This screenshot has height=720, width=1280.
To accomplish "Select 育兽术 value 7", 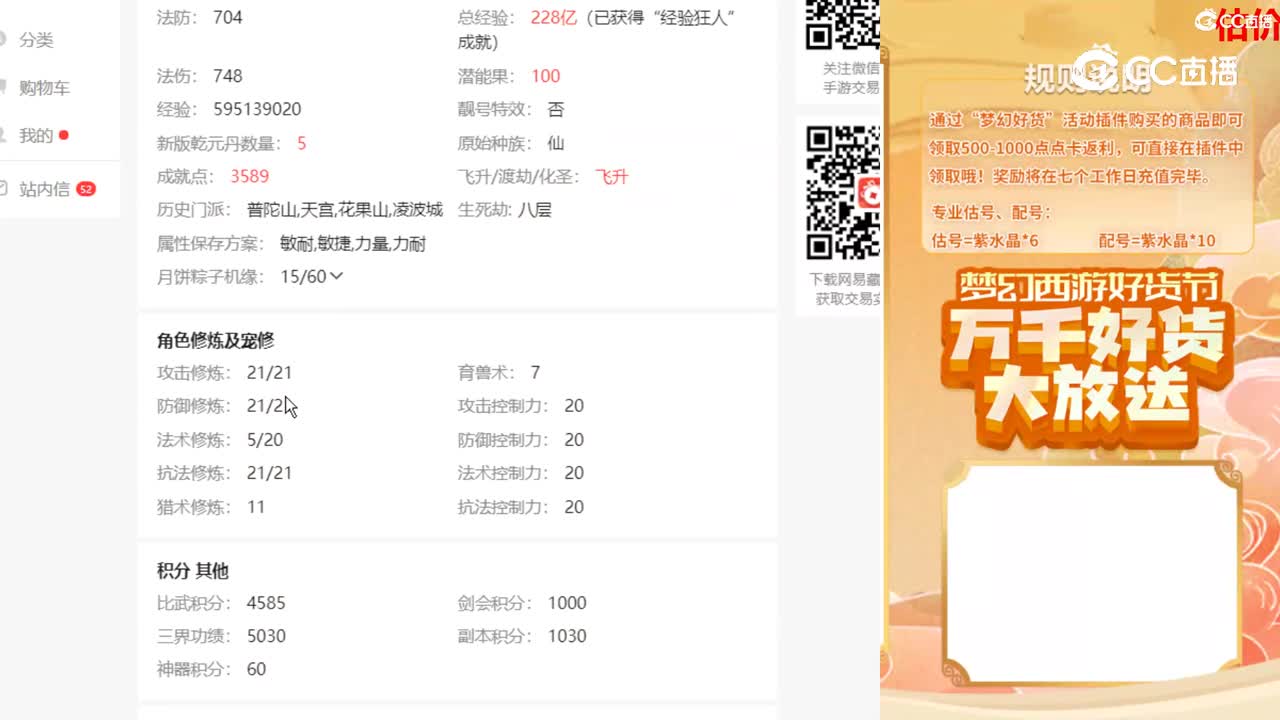I will pyautogui.click(x=535, y=372).
